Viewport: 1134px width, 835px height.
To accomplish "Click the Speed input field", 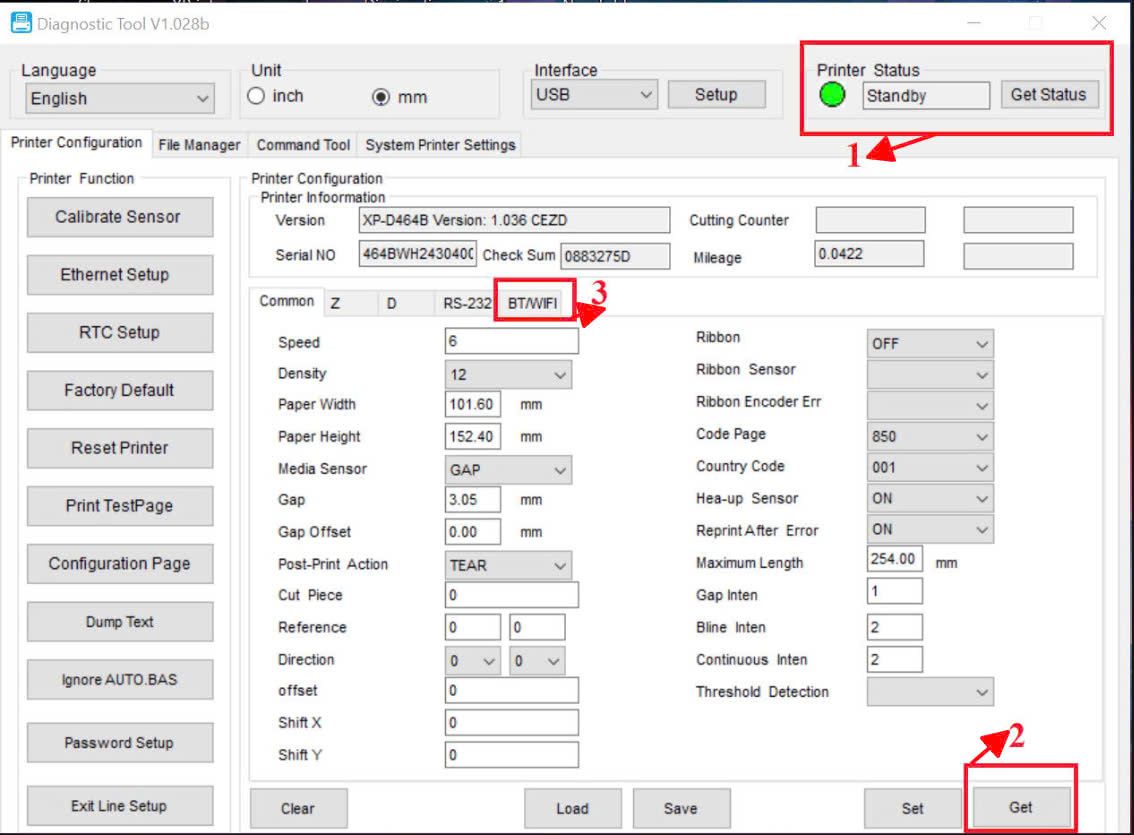I will tap(511, 341).
